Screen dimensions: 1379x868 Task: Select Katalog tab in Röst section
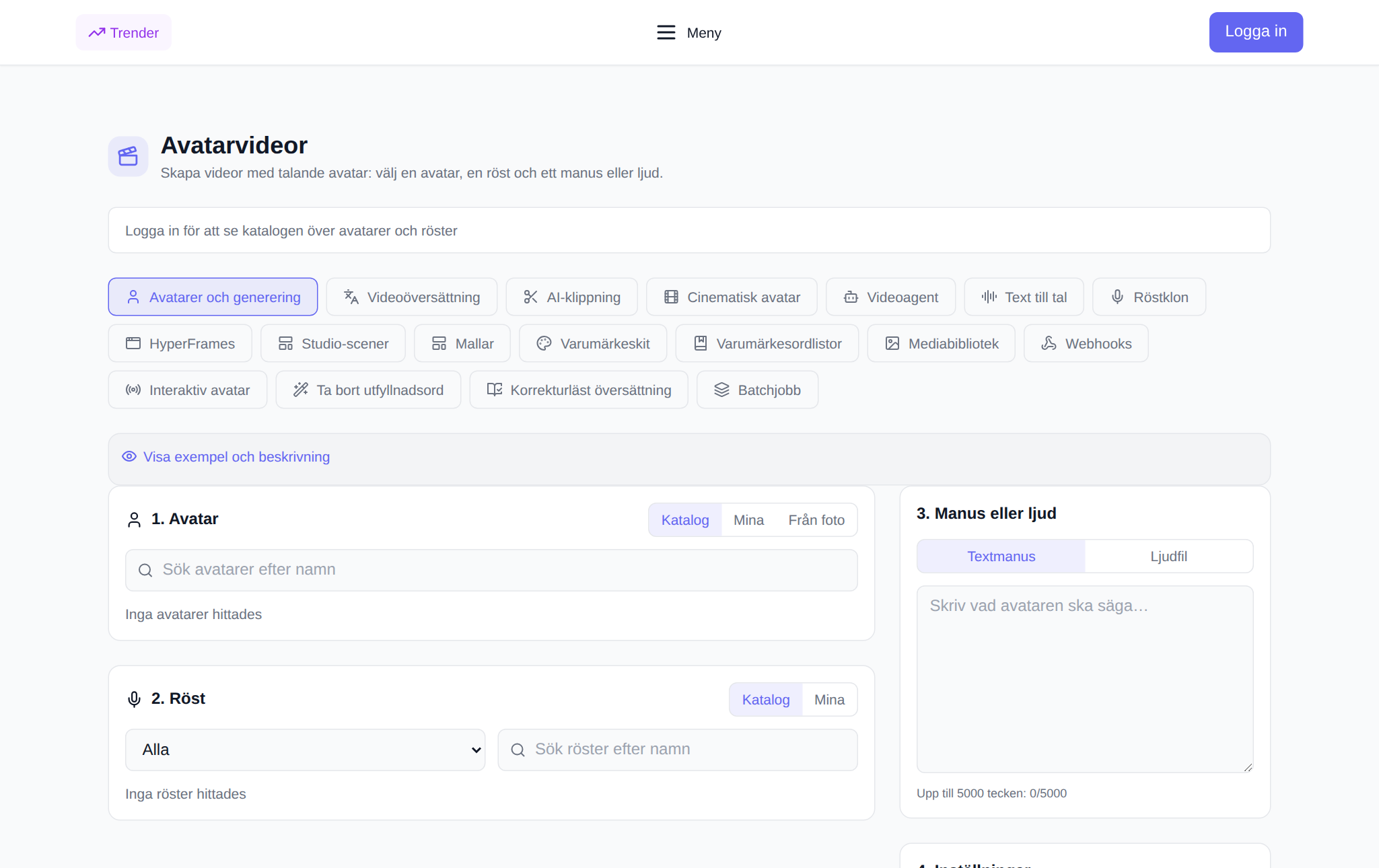[x=766, y=699]
